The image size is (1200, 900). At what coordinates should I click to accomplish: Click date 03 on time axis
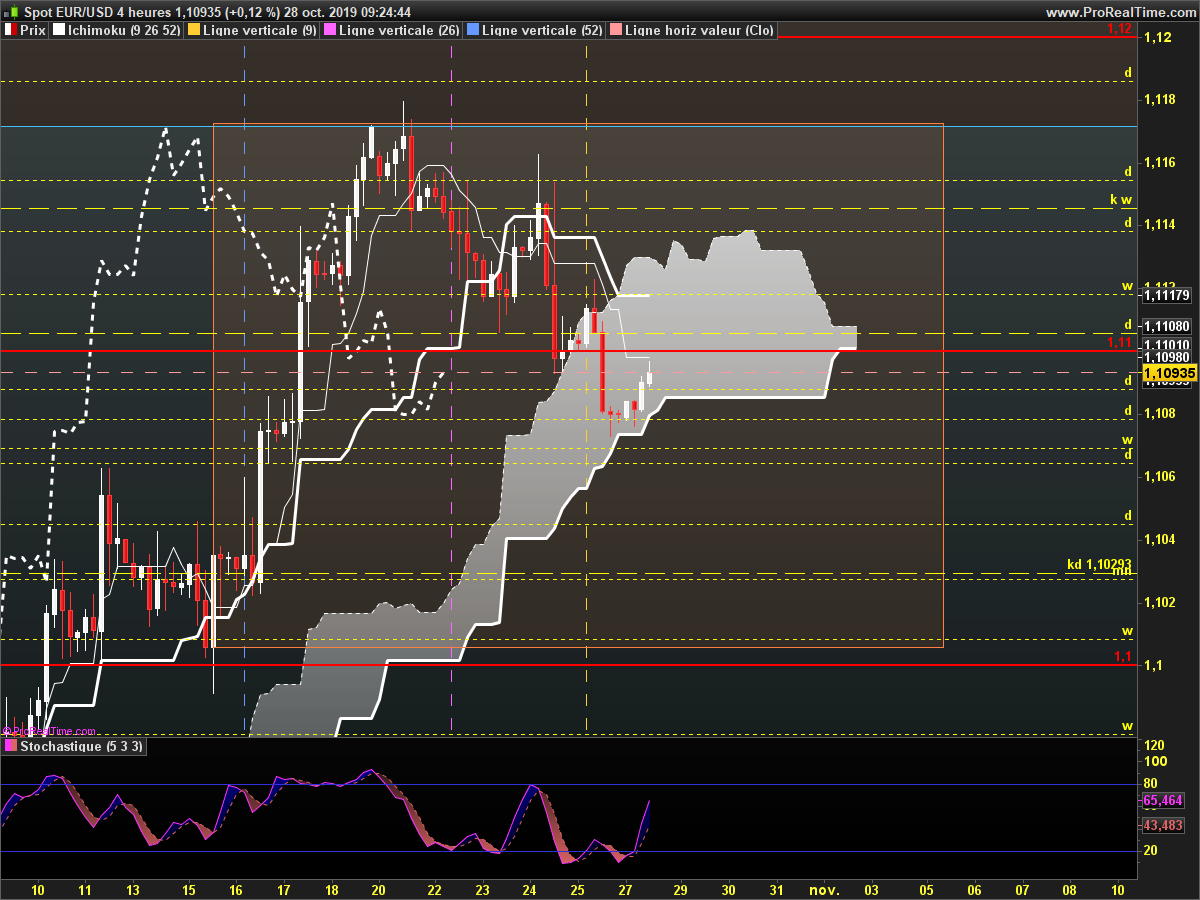point(871,889)
